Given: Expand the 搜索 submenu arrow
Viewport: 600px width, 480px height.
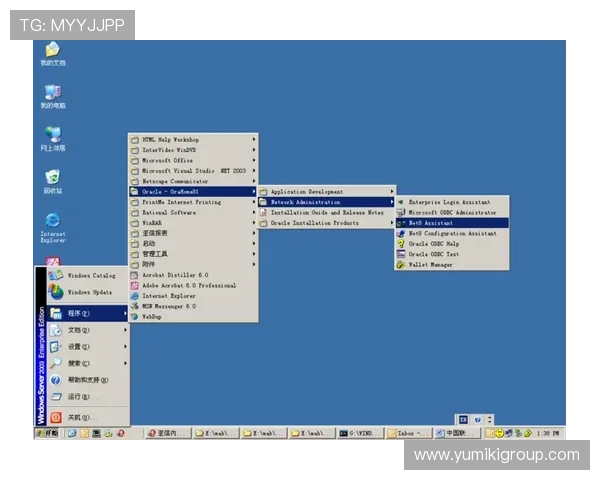Looking at the screenshot, I should coord(125,363).
